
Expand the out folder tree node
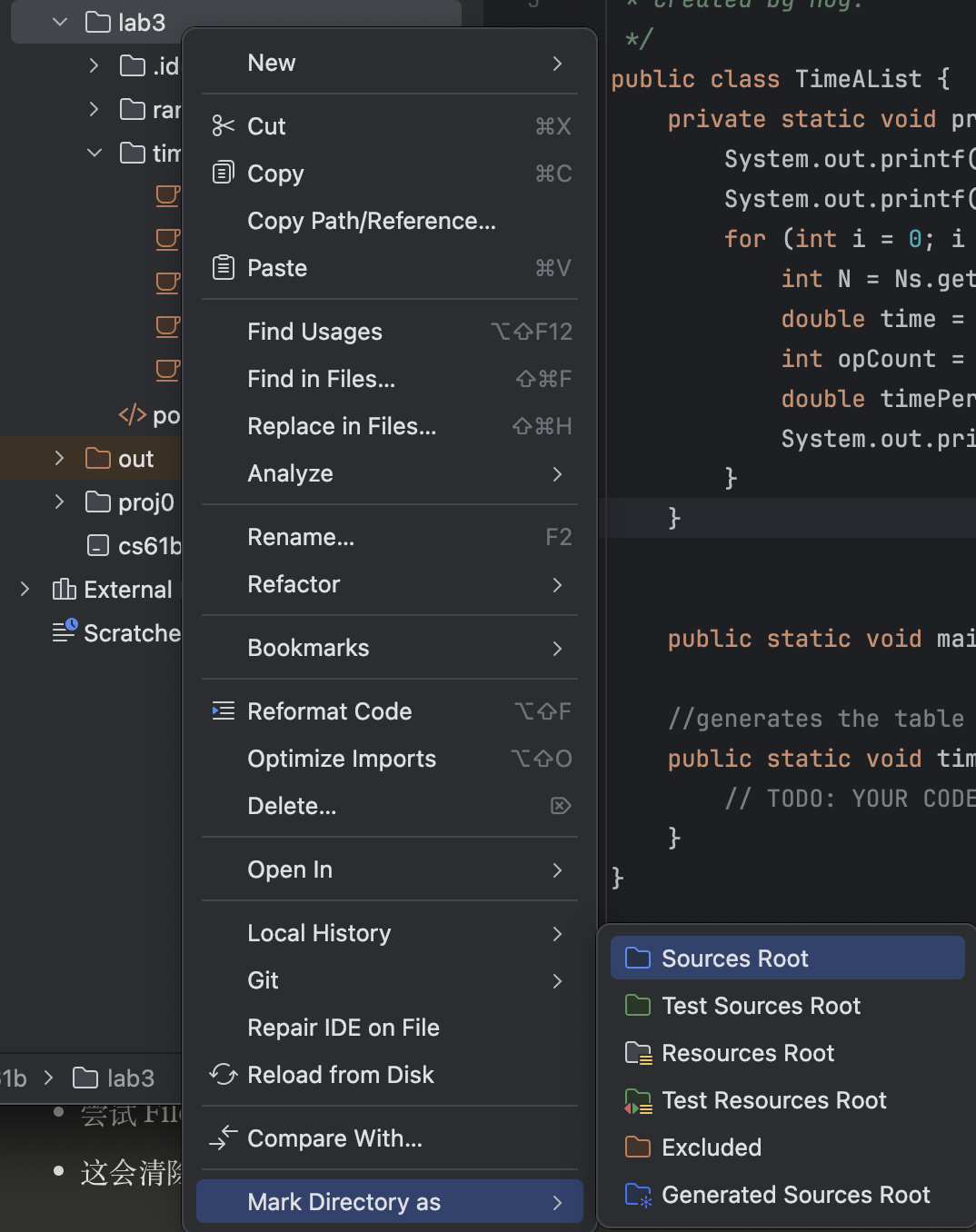(x=60, y=458)
